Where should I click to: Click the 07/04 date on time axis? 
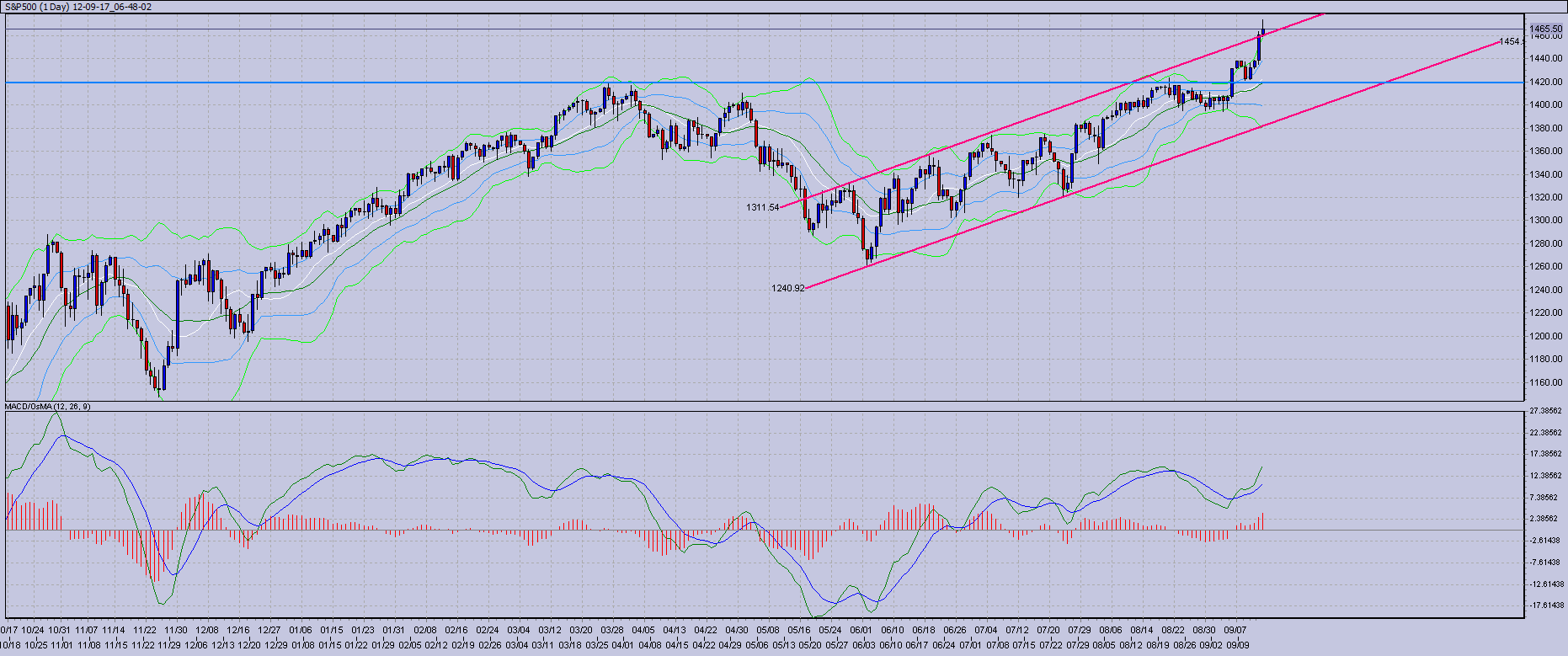click(x=986, y=630)
